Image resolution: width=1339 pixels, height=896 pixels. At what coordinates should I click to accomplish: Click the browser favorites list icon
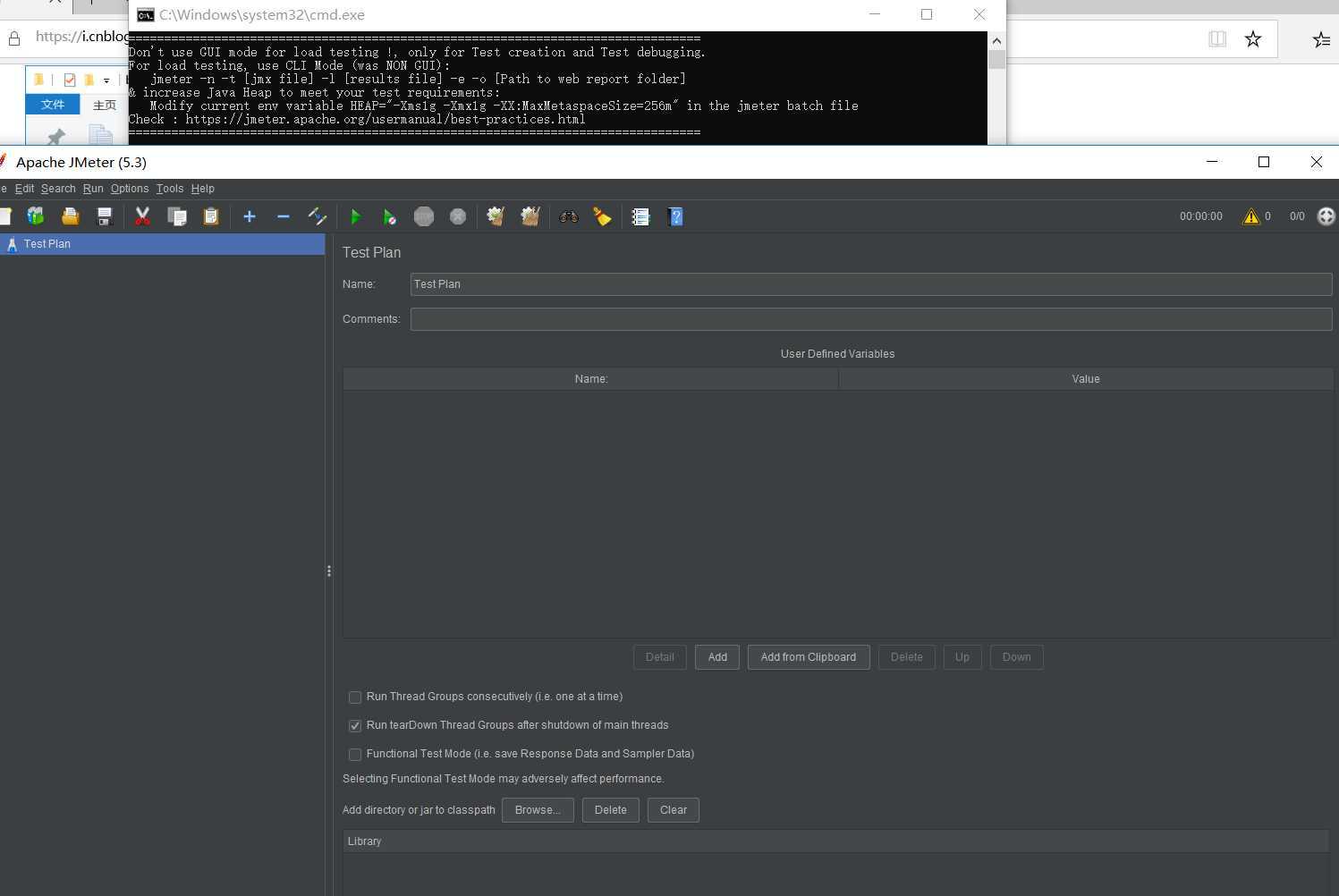pyautogui.click(x=1321, y=38)
